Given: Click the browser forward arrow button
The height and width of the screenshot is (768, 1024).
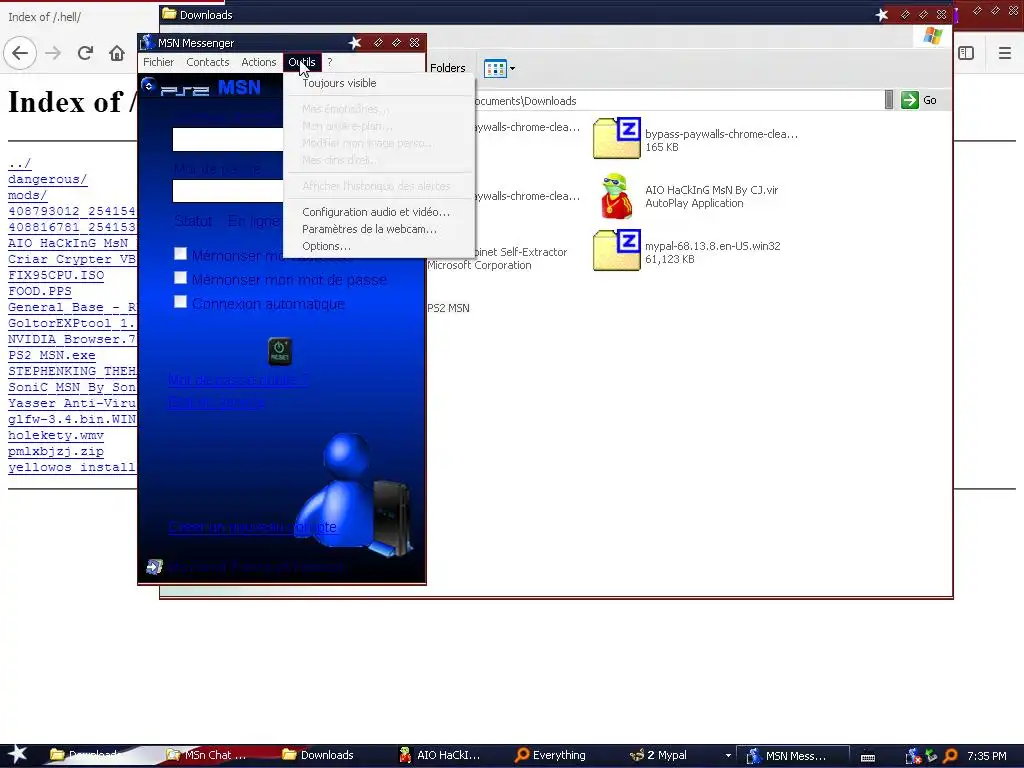Looking at the screenshot, I should (53, 53).
